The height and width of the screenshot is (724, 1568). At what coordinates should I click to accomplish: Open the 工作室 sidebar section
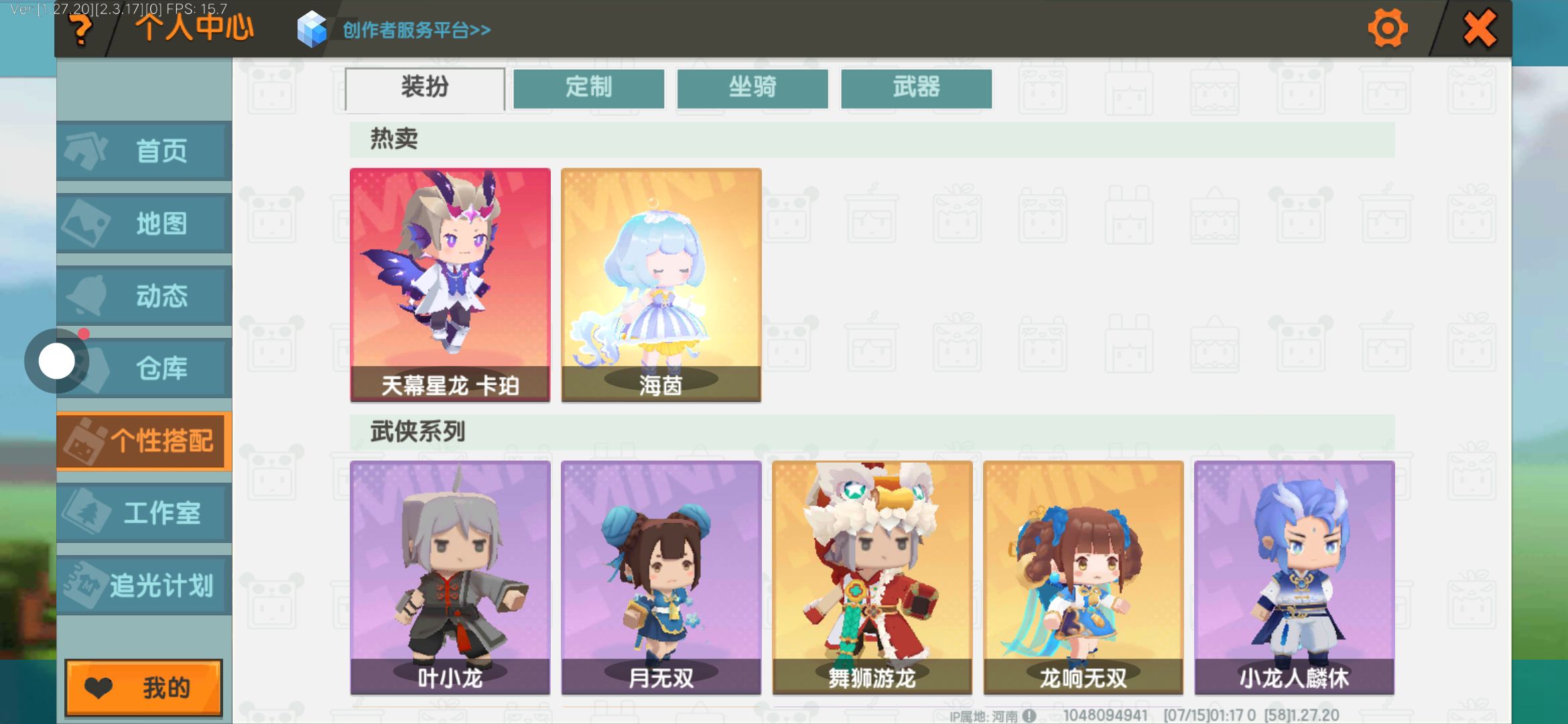pos(144,513)
